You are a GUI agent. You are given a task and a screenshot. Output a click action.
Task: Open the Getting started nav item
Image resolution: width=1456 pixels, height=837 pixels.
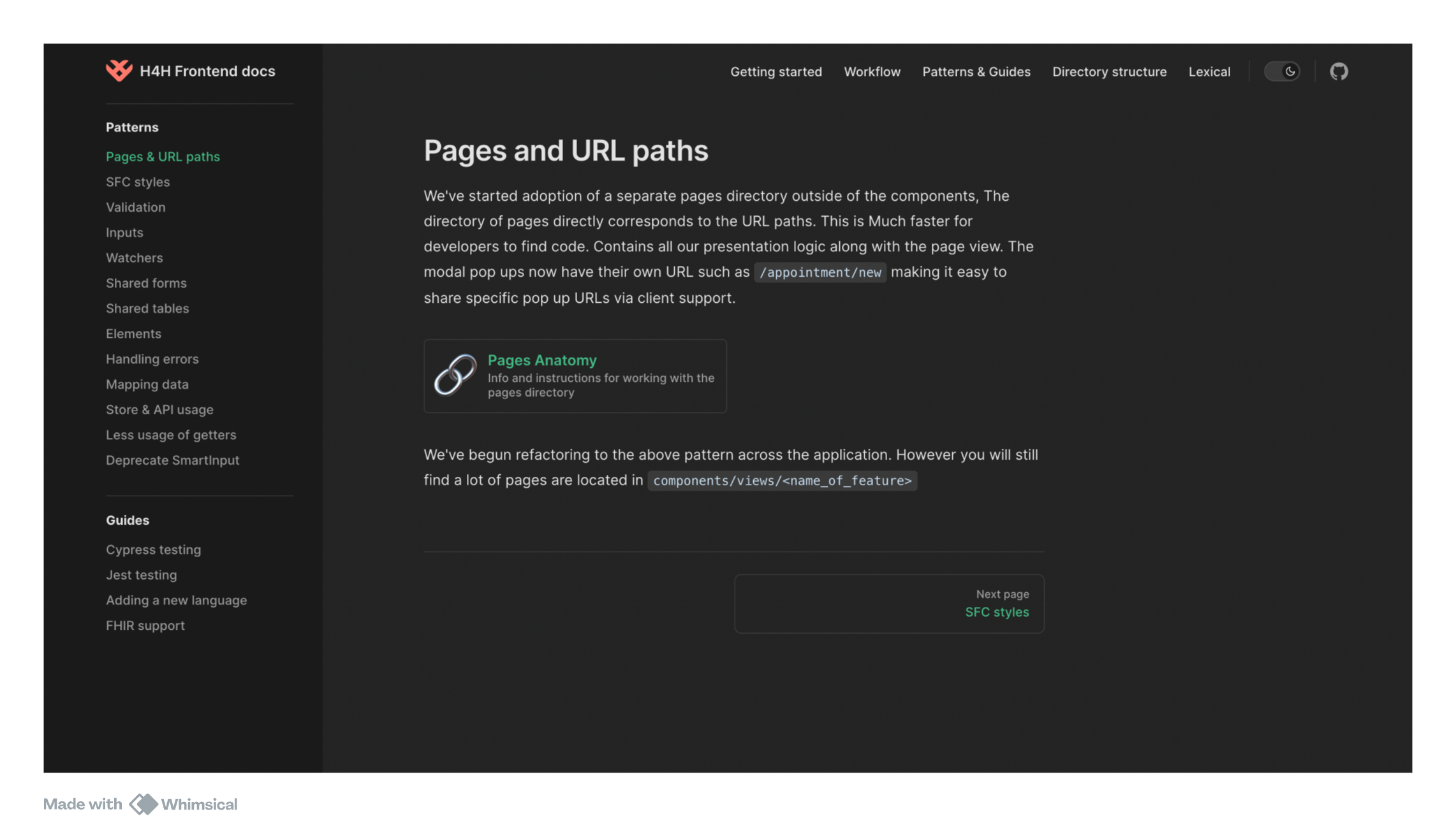click(776, 72)
